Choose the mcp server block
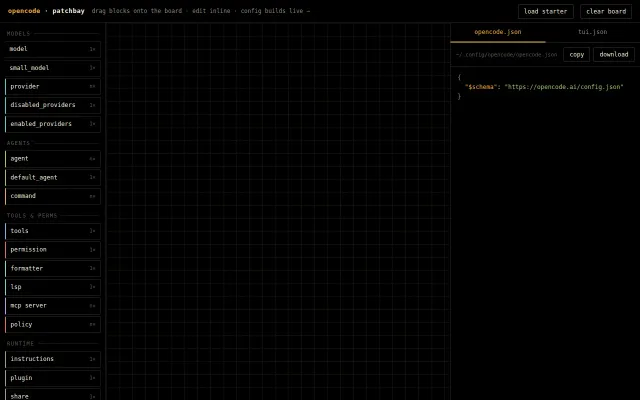640x400 pixels. tap(53, 306)
